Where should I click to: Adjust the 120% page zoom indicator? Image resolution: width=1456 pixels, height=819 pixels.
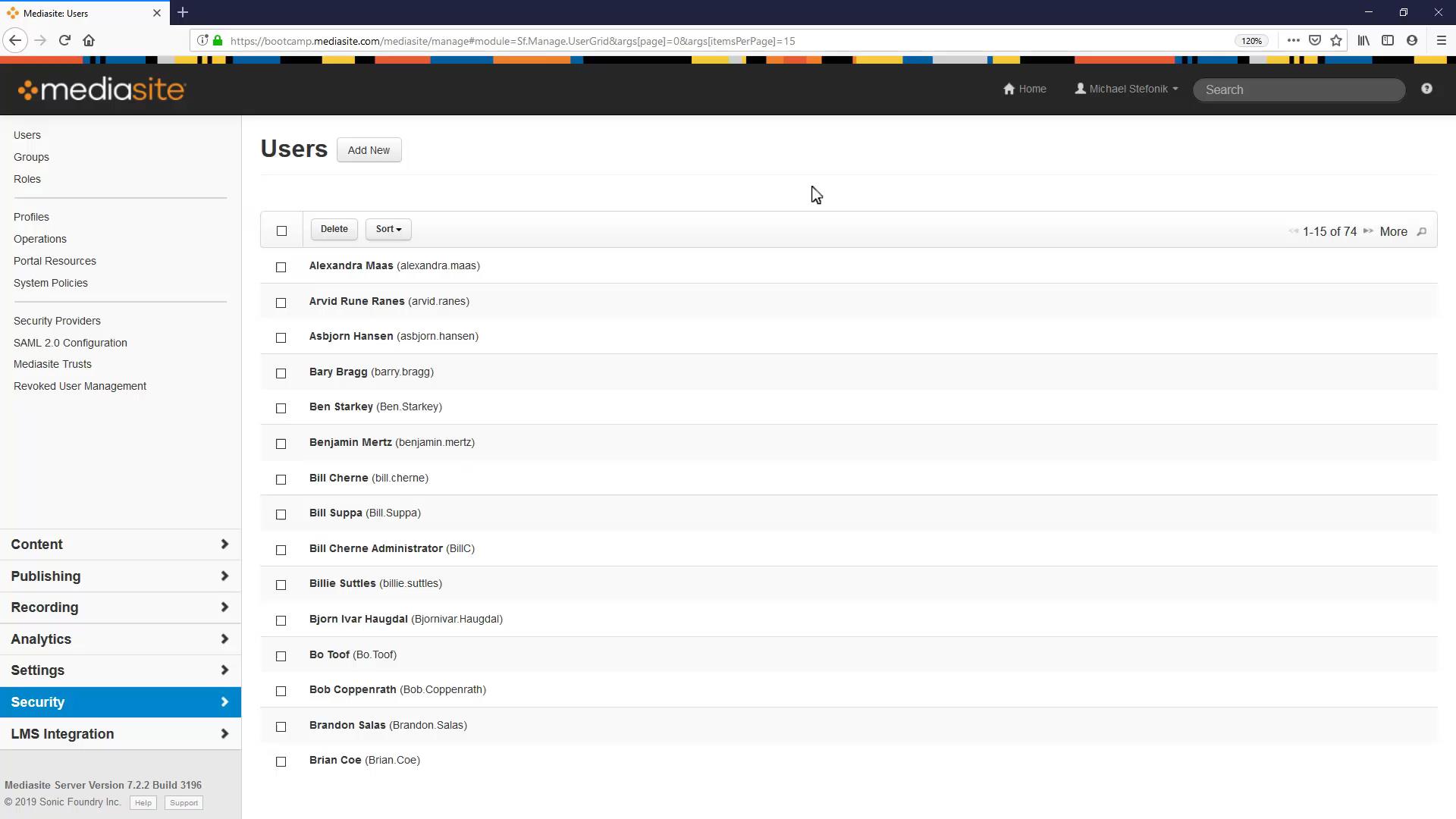tap(1251, 40)
